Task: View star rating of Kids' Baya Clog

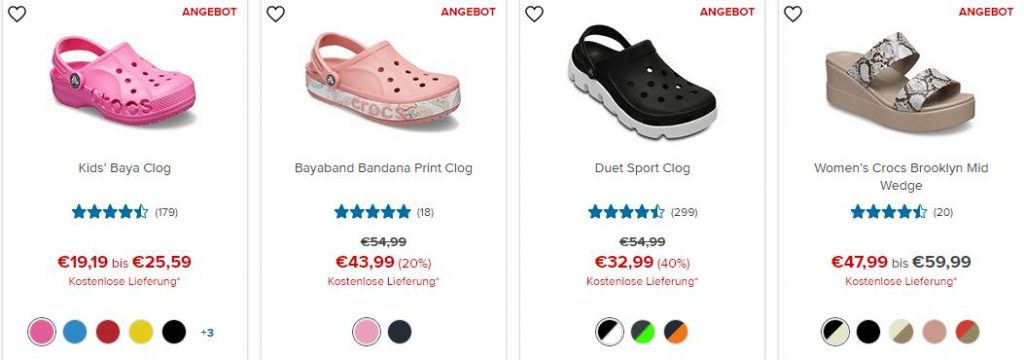Action: pos(110,212)
